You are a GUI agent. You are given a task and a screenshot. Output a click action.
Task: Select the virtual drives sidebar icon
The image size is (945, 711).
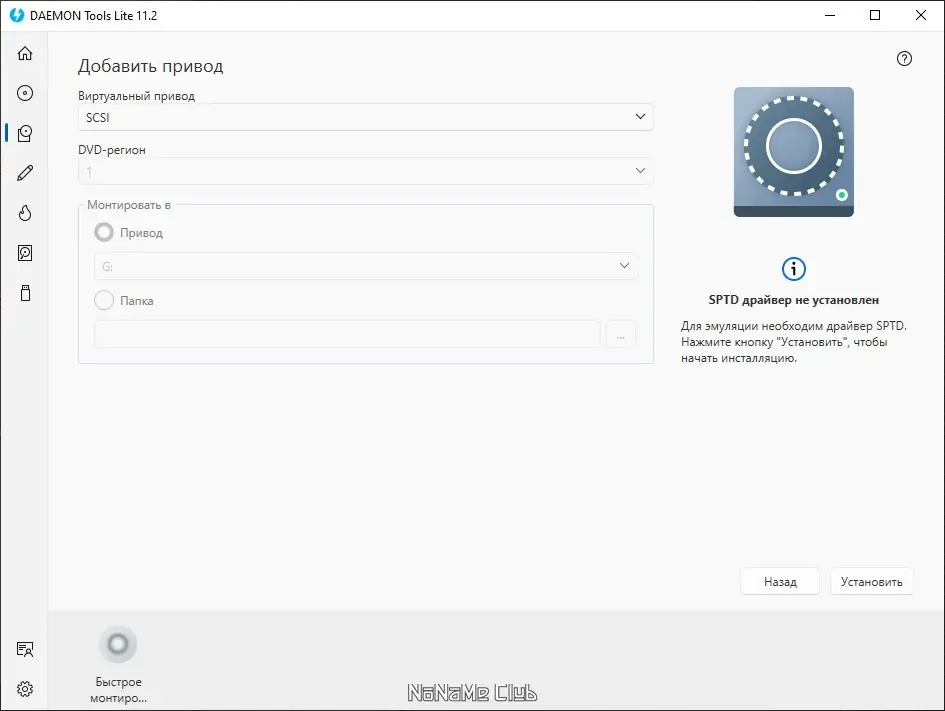25,133
